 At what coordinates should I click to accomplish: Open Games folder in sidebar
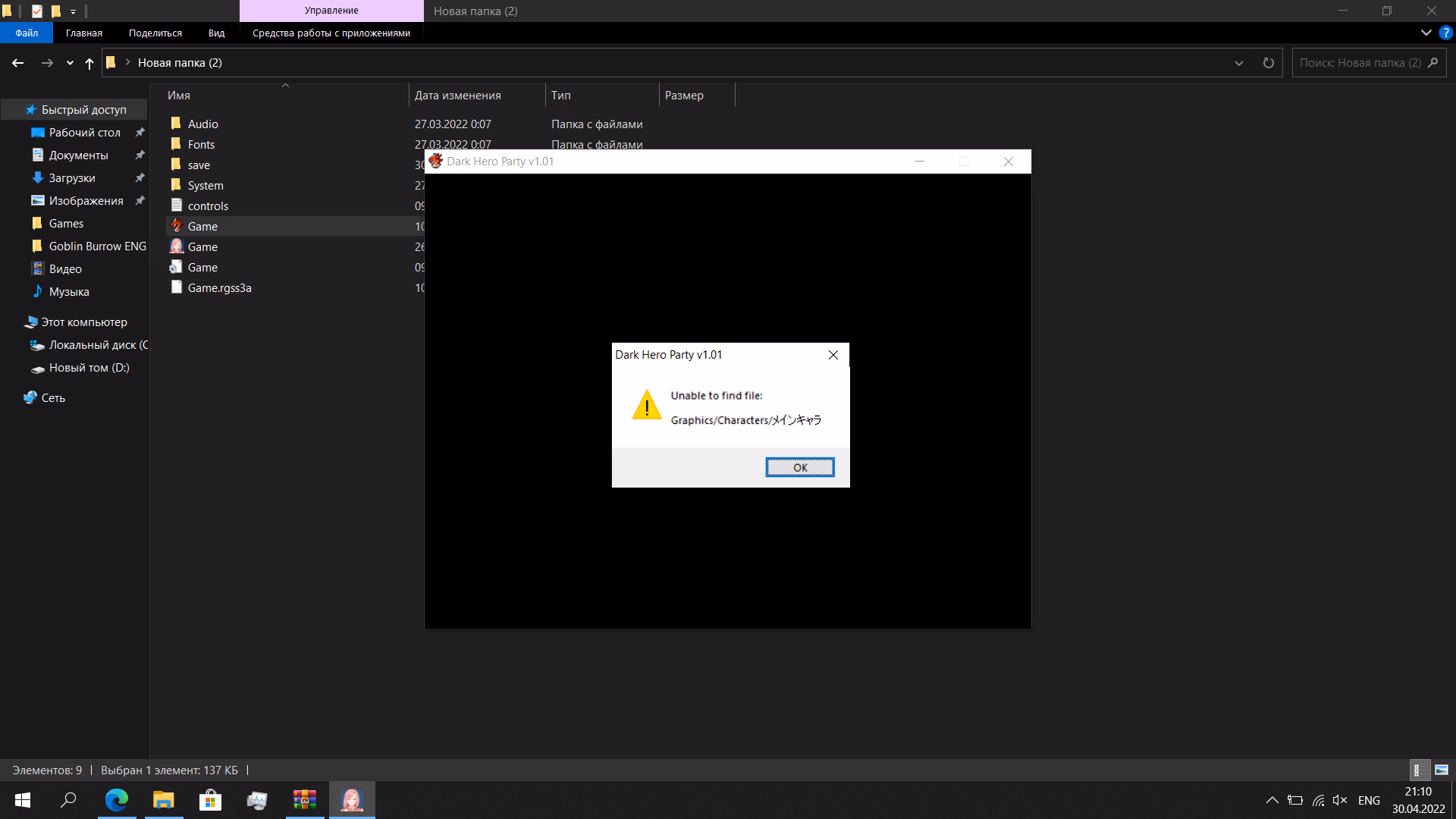pos(66,224)
